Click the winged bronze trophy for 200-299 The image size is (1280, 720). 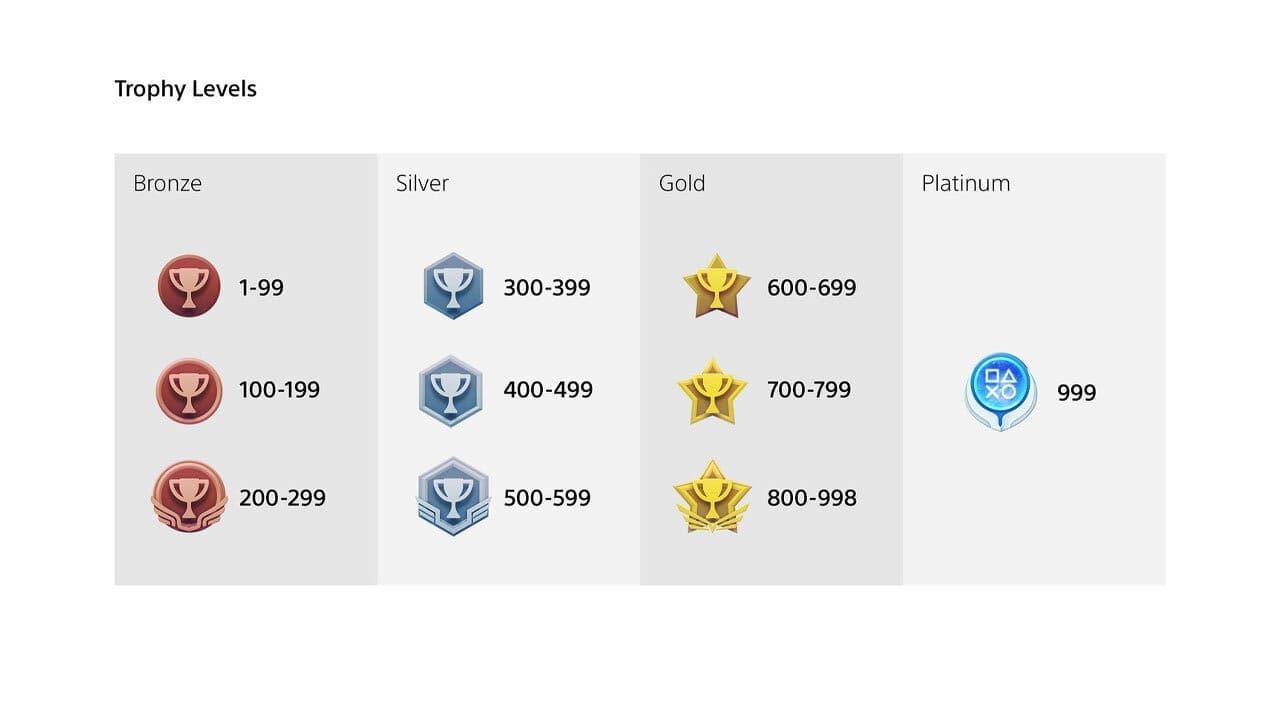(189, 497)
